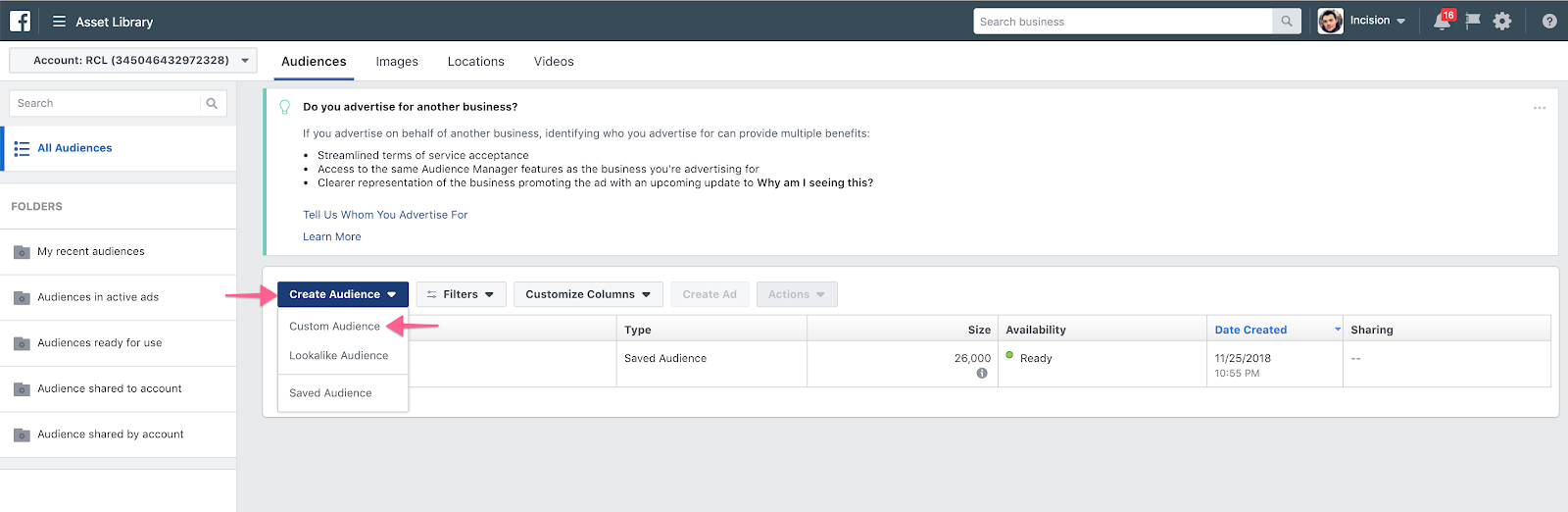Screen dimensions: 1568x512
Task: Select All Audiences in the sidebar
Action: pyautogui.click(x=118, y=148)
